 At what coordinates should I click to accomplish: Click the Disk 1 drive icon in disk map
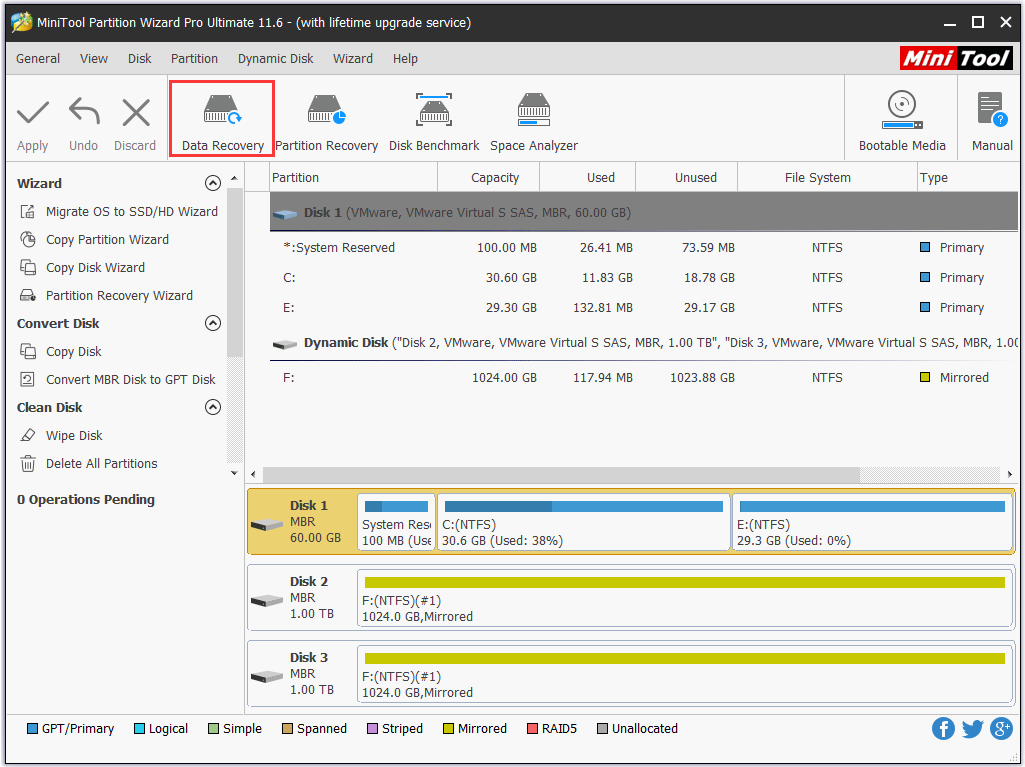tap(267, 524)
